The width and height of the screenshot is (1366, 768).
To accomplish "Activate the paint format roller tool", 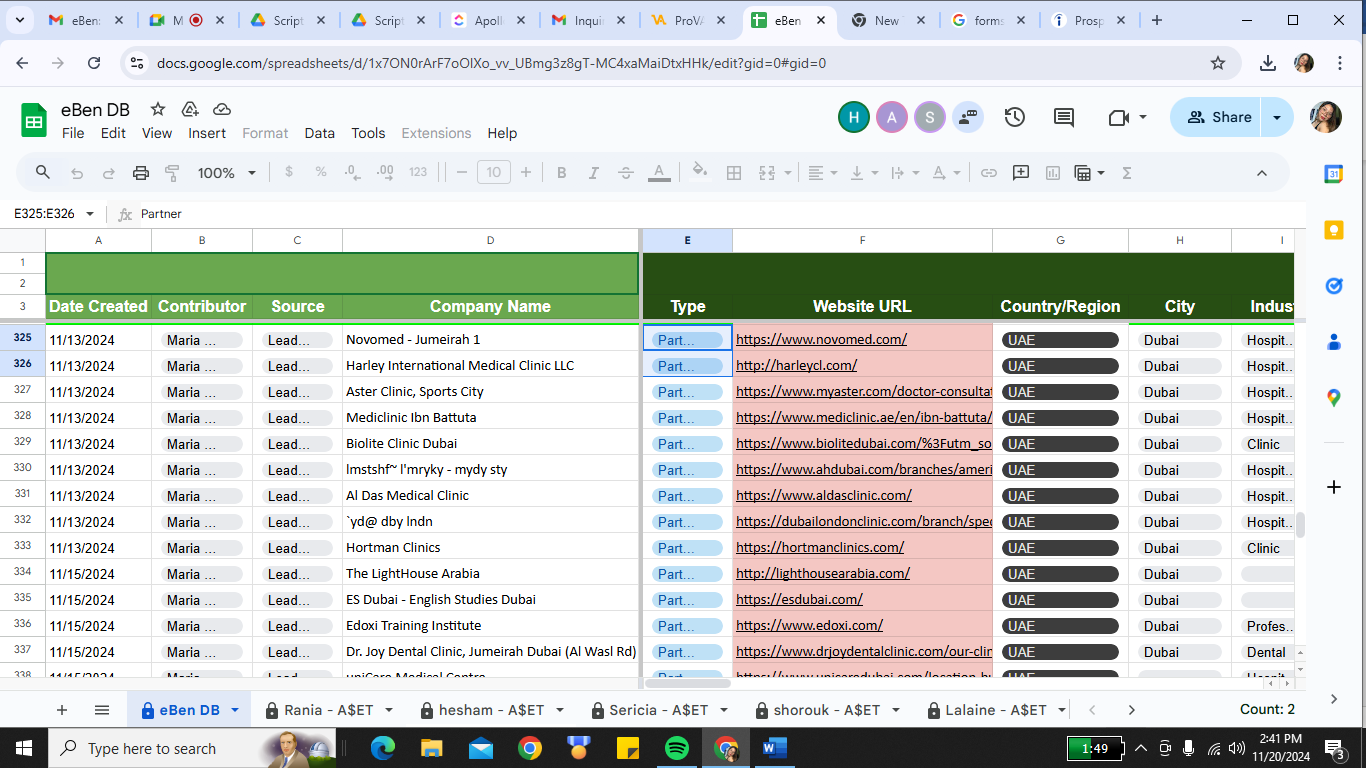I will [172, 173].
